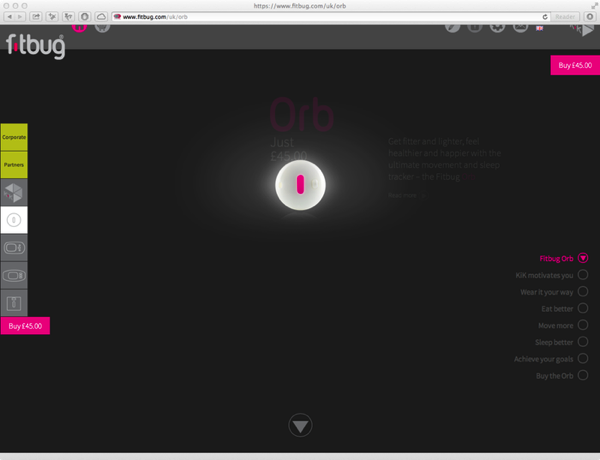Select the 'Achieve your goals' section circle
The image size is (600, 460).
pos(583,359)
